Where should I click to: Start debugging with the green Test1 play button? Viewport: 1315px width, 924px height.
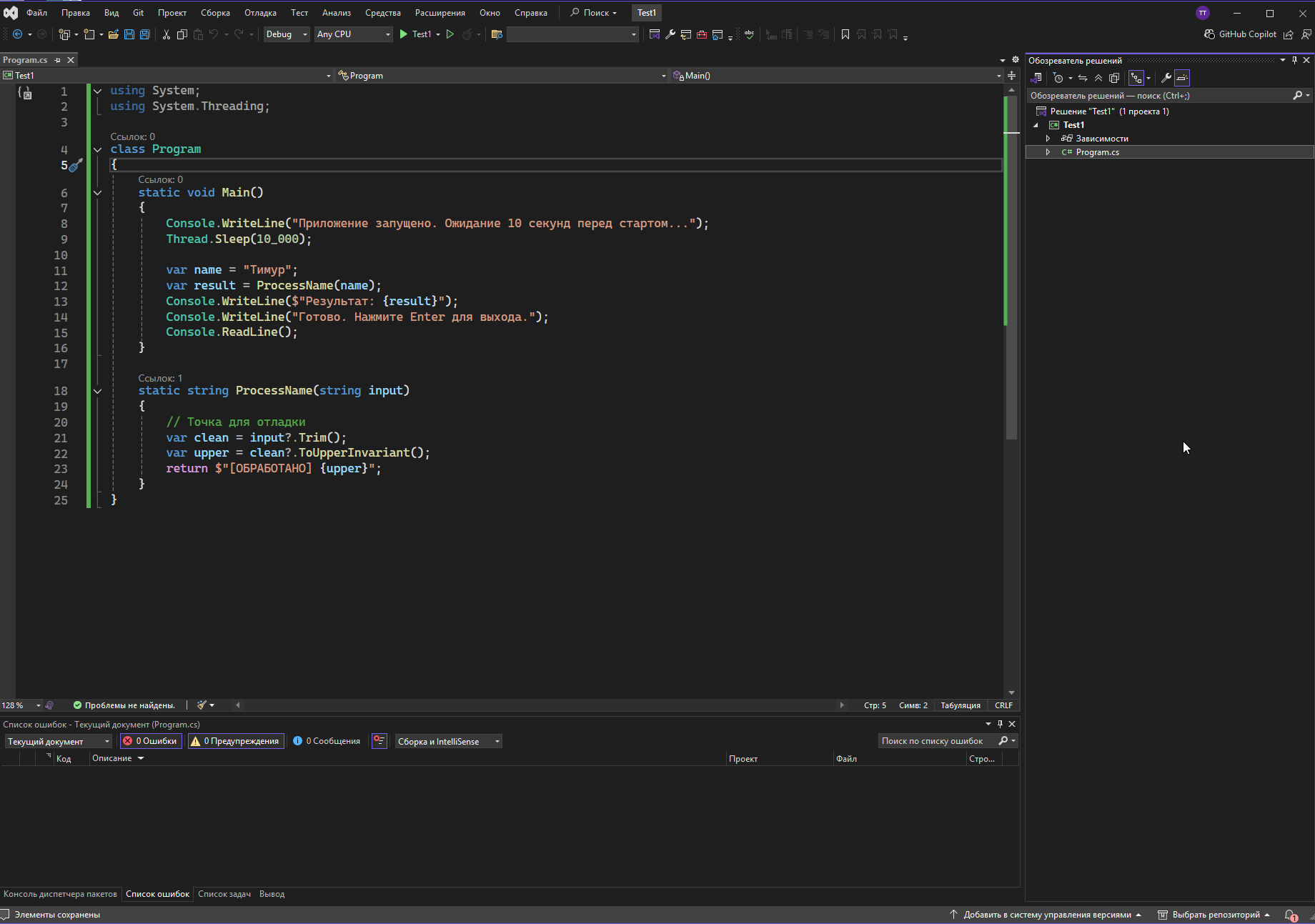pyautogui.click(x=405, y=34)
